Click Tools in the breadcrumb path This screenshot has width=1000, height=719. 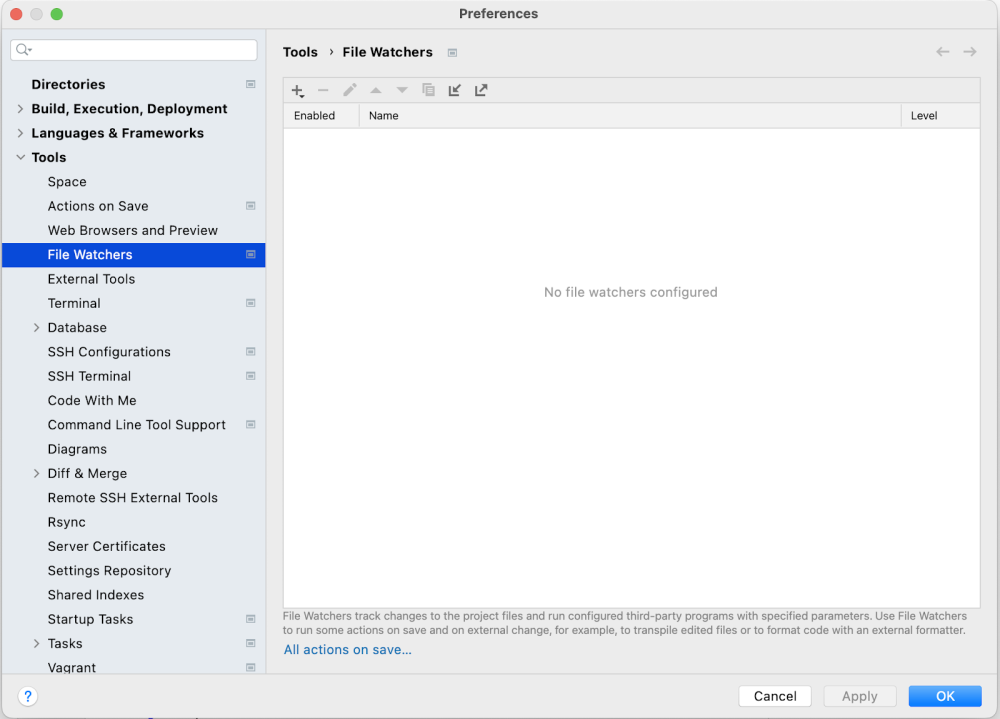(x=300, y=51)
